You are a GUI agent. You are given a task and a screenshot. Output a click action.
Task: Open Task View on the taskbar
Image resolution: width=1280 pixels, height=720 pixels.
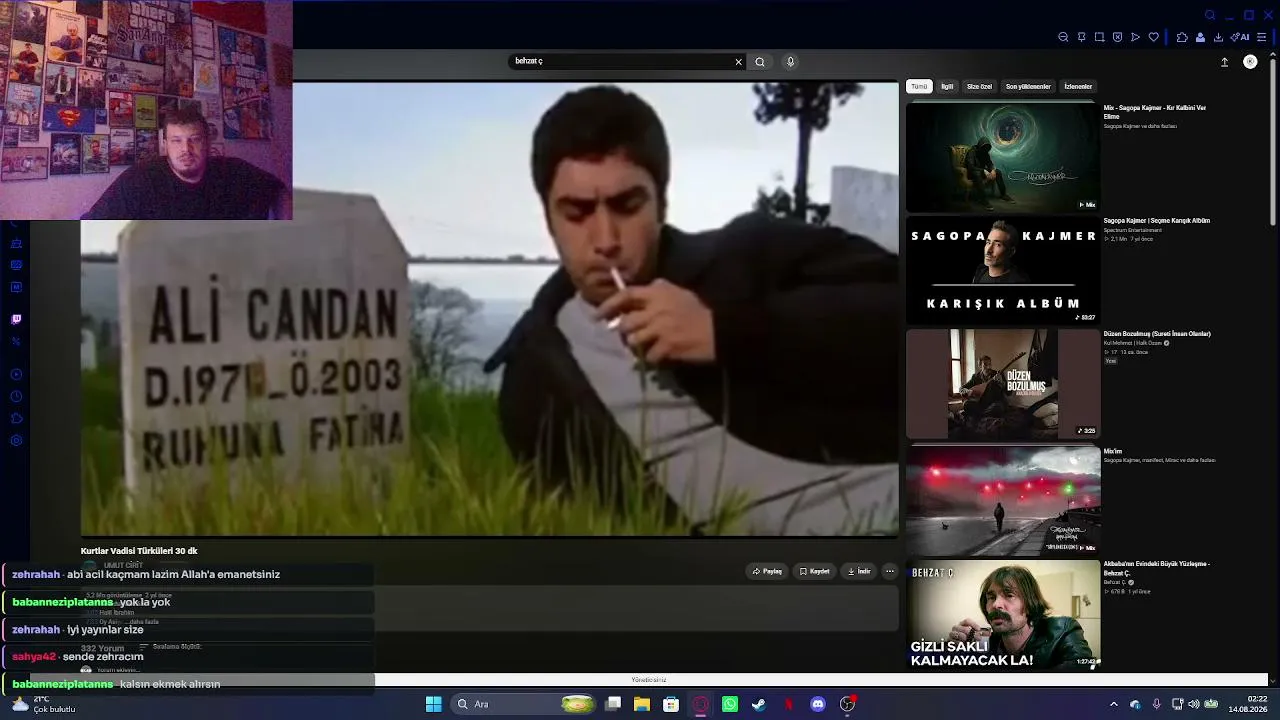pyautogui.click(x=613, y=704)
